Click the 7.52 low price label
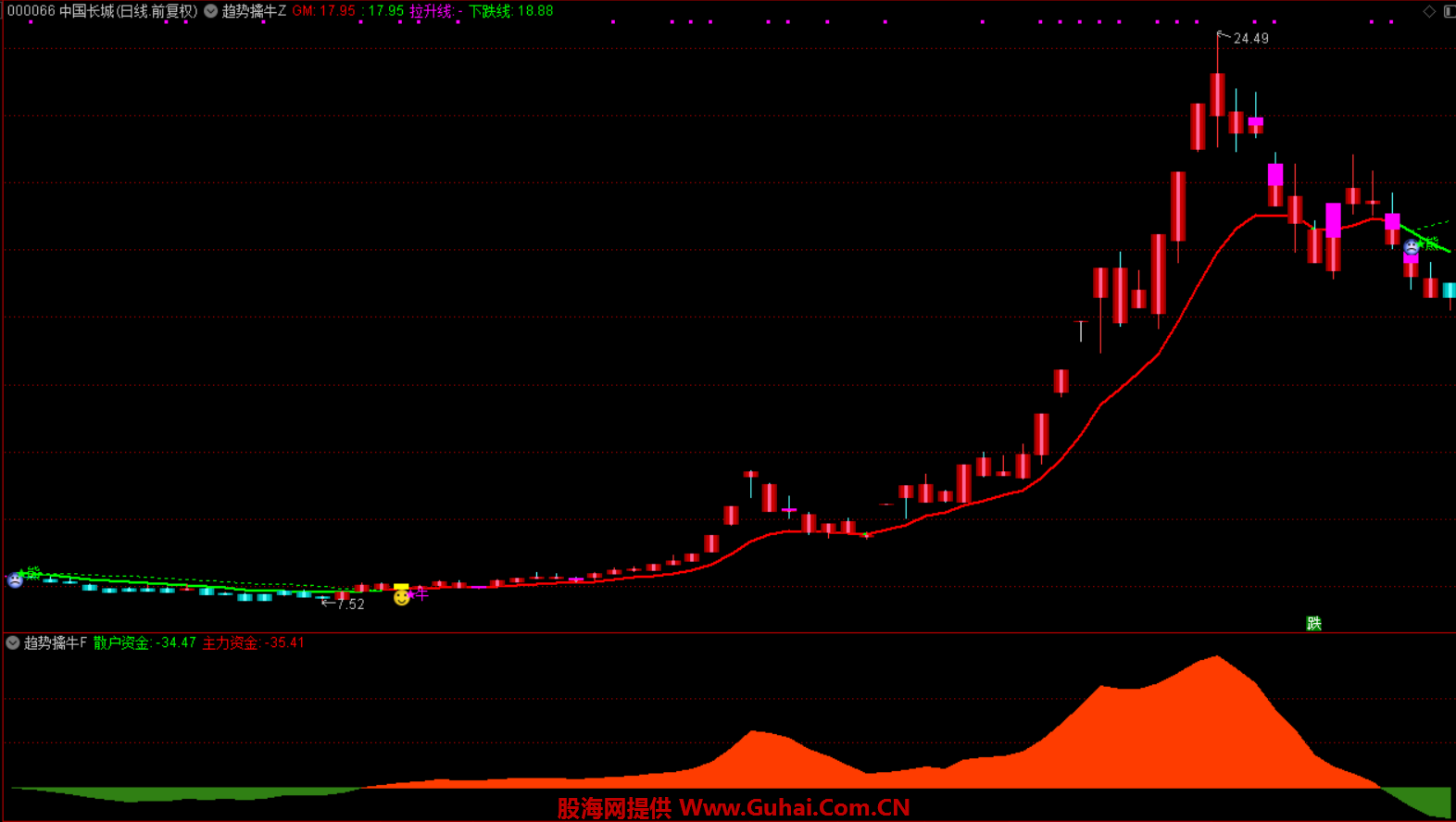 [x=350, y=604]
